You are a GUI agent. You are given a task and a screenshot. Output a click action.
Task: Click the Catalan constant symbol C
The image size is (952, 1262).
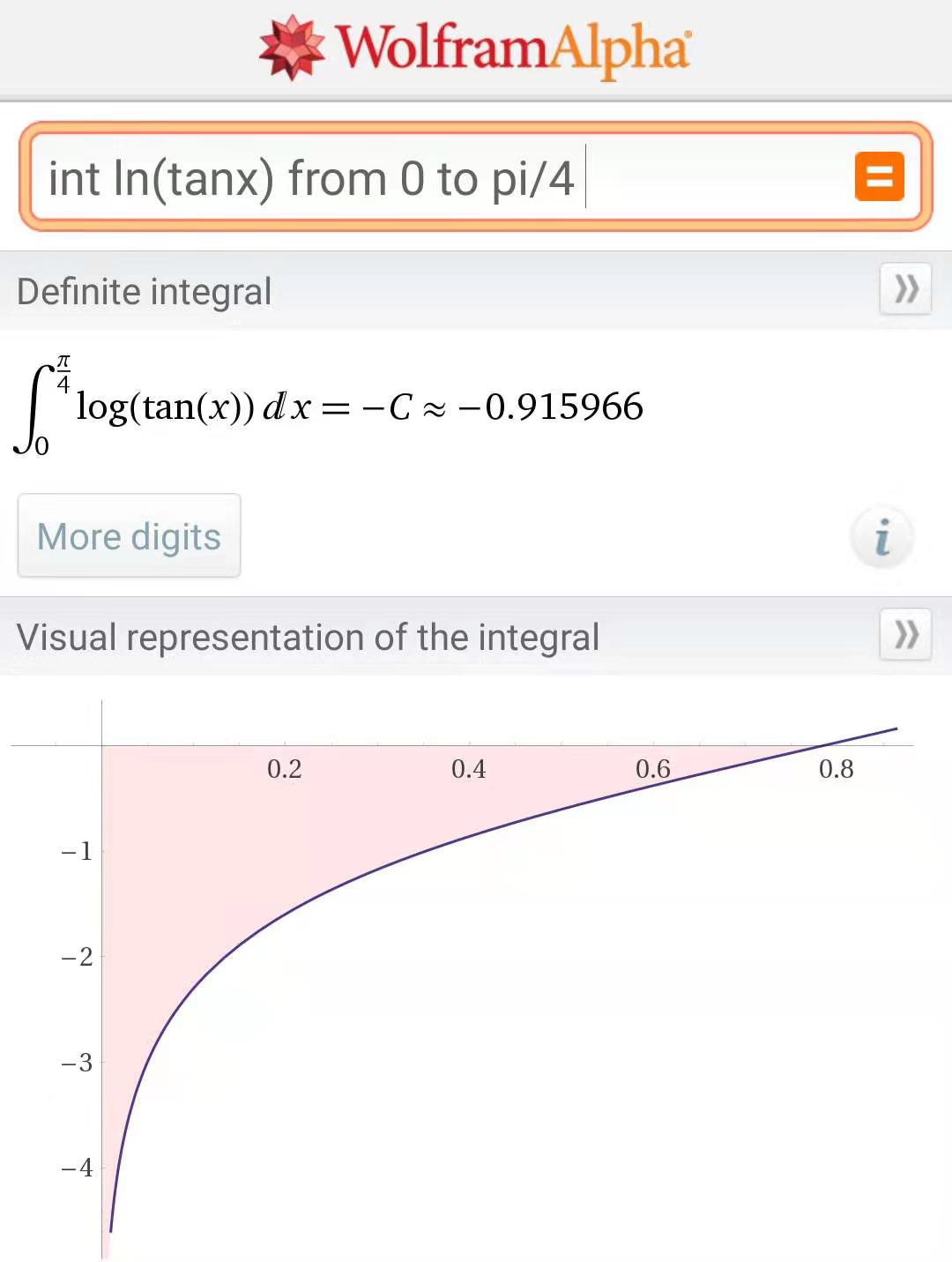(399, 407)
